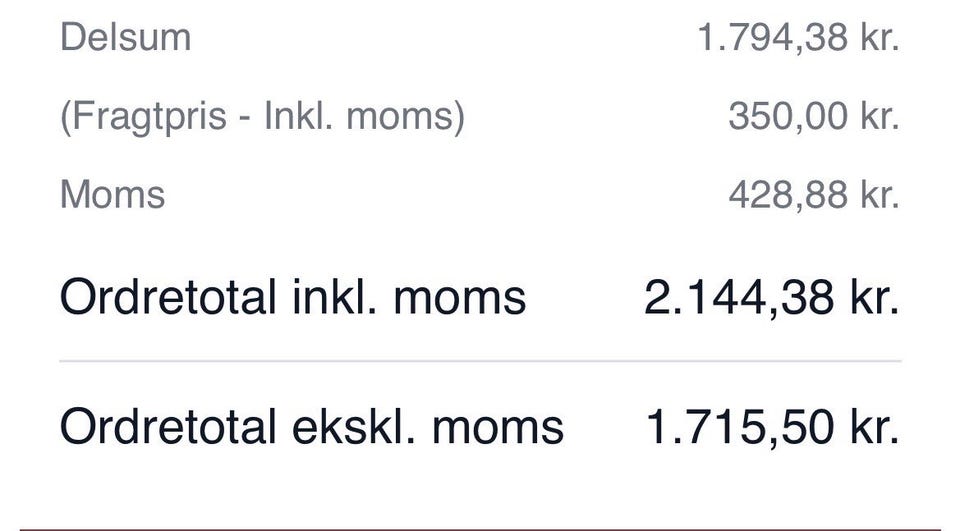Image resolution: width=960 pixels, height=531 pixels.
Task: Select the Ordretotal ekskl. moms label
Action: tap(312, 427)
